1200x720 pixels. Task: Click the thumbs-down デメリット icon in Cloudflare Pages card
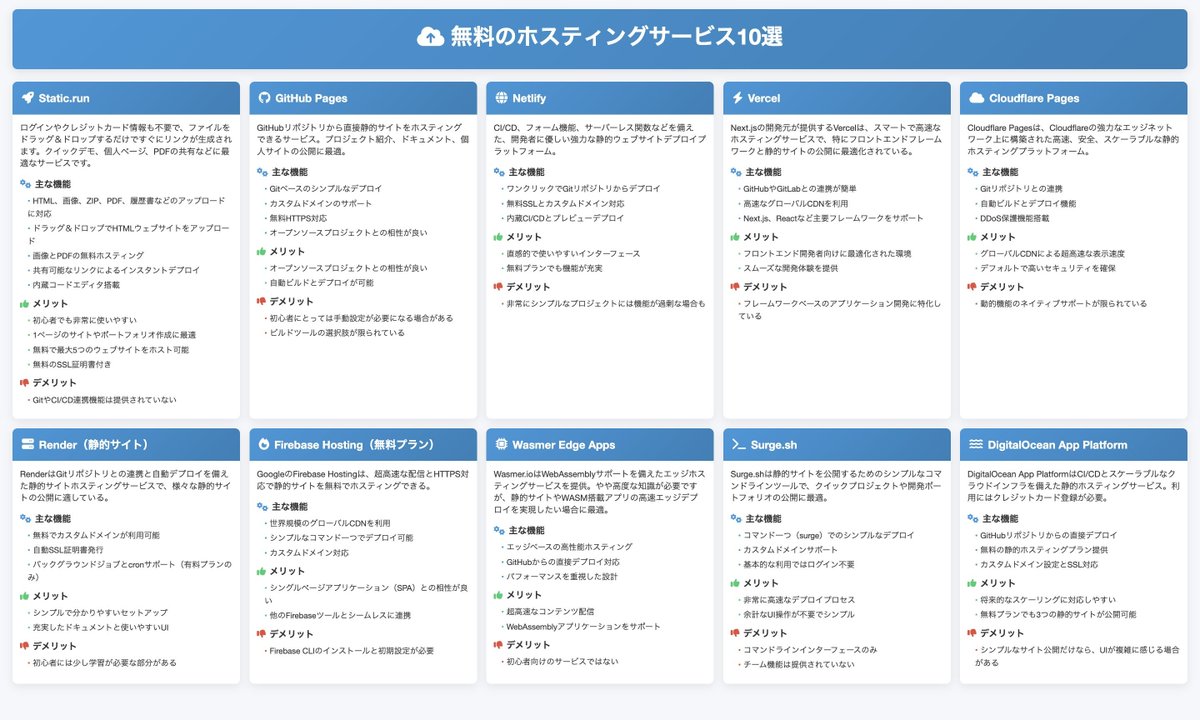pyautogui.click(x=974, y=287)
